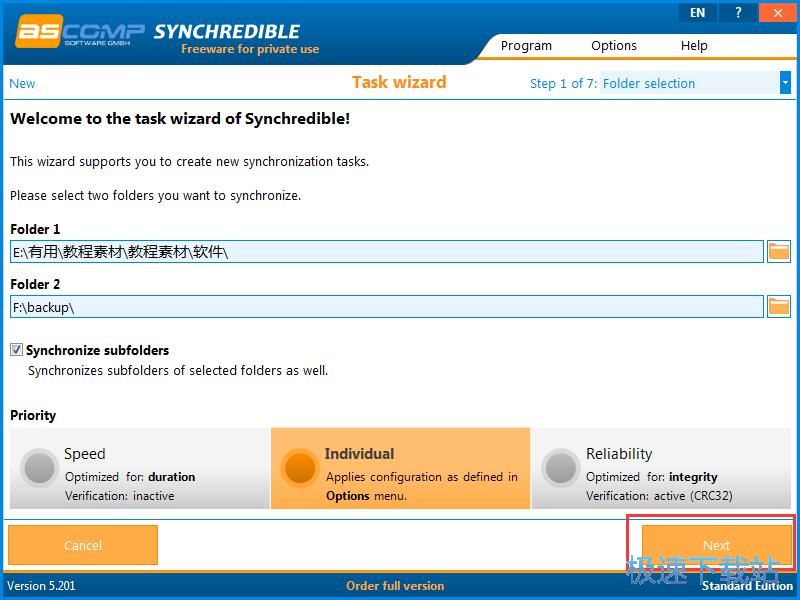The width and height of the screenshot is (800, 600).
Task: Click the Version 5.201 status text
Action: coord(41,586)
